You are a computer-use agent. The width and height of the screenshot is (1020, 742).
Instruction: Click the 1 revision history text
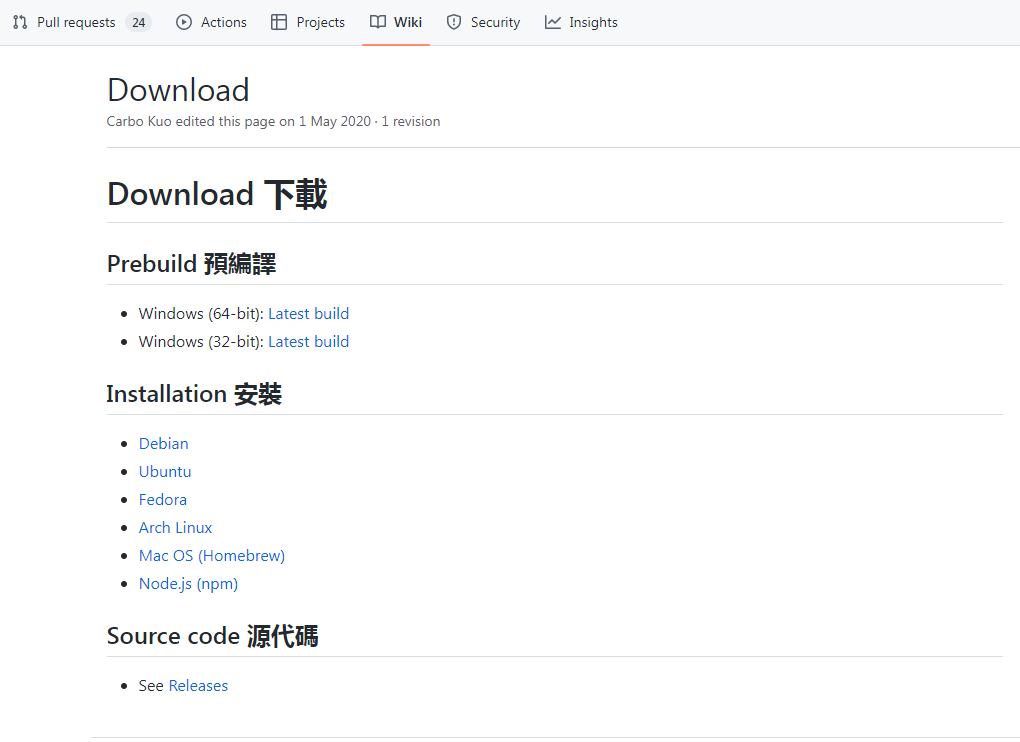pyautogui.click(x=410, y=121)
